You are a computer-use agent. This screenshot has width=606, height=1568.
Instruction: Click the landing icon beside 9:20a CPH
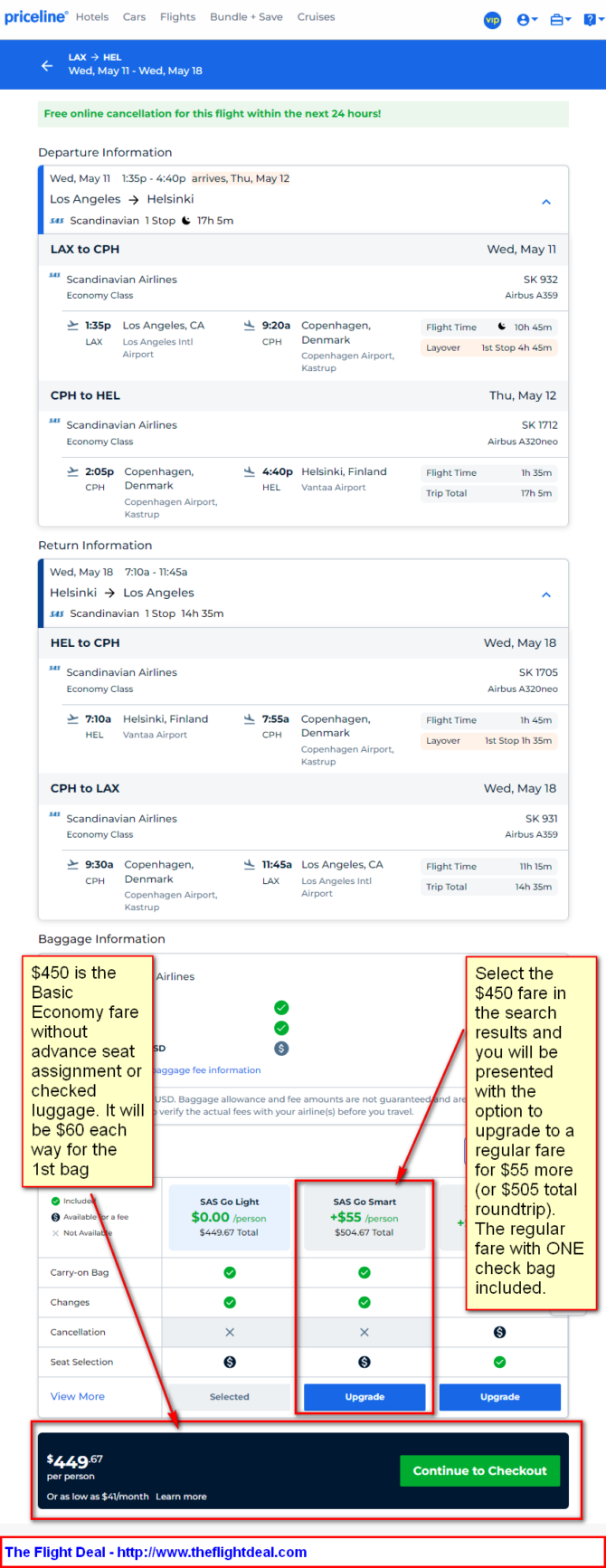pos(249,326)
